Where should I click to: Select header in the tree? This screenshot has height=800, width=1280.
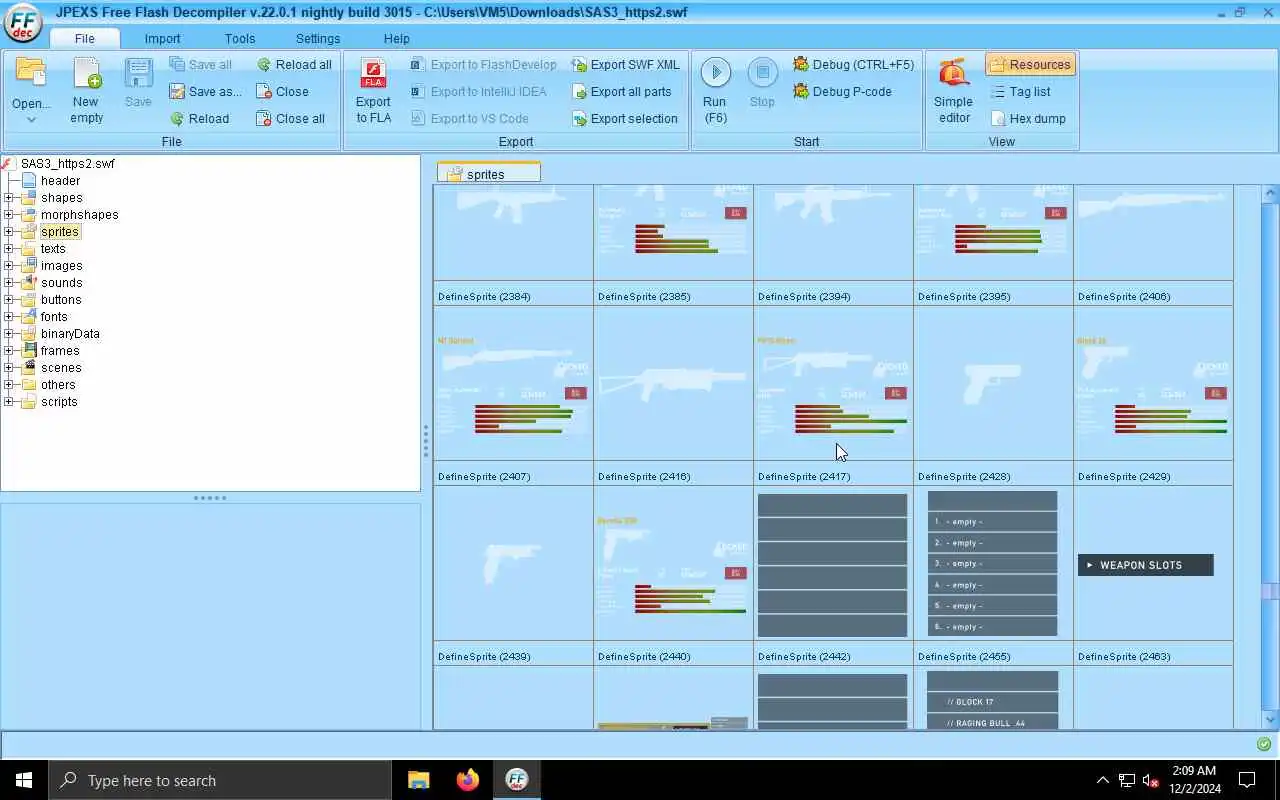point(60,180)
